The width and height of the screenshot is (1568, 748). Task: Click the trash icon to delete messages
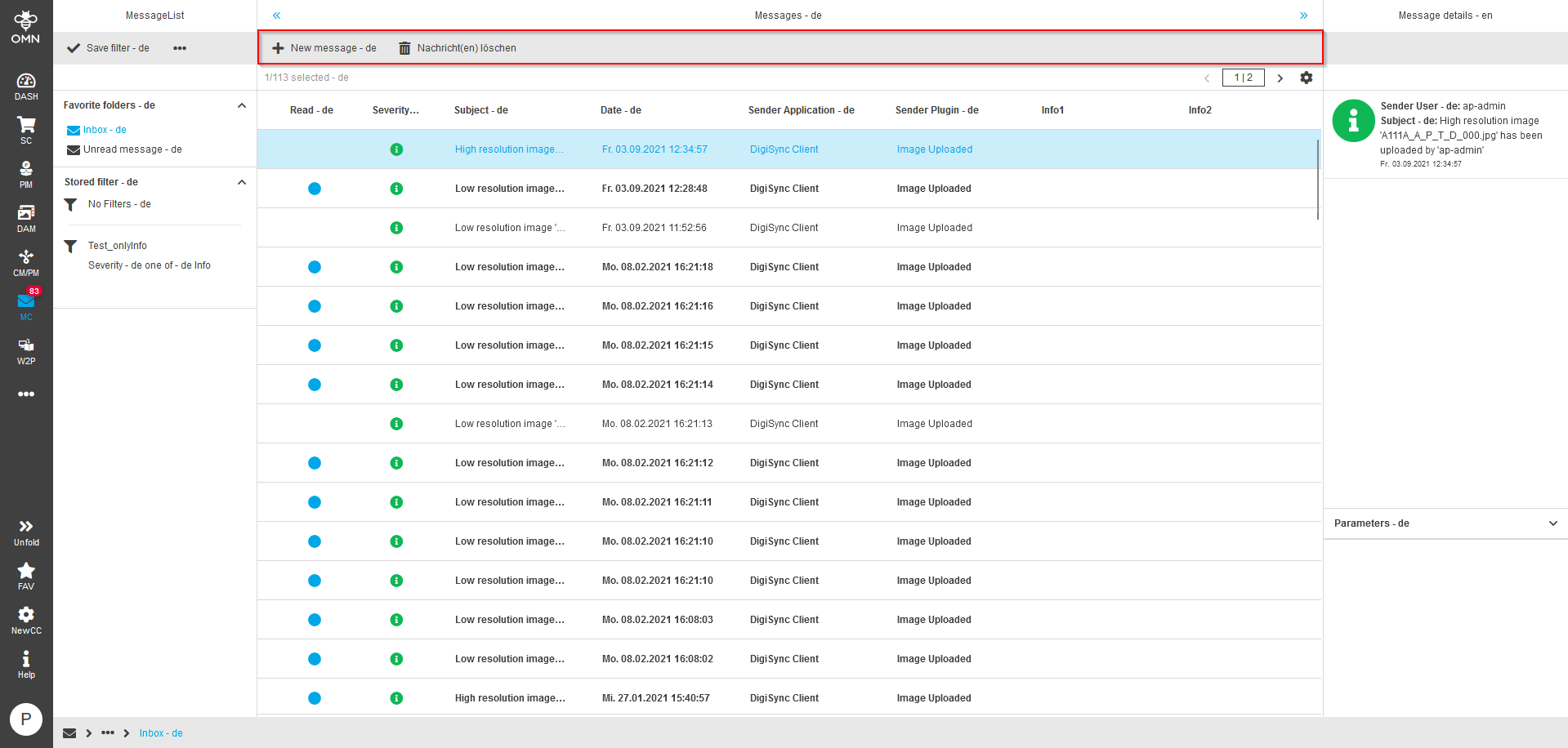click(x=404, y=48)
